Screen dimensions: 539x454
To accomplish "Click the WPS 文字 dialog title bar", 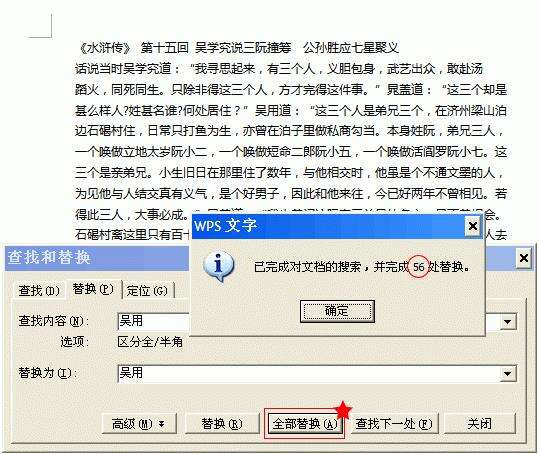I will pyautogui.click(x=328, y=226).
